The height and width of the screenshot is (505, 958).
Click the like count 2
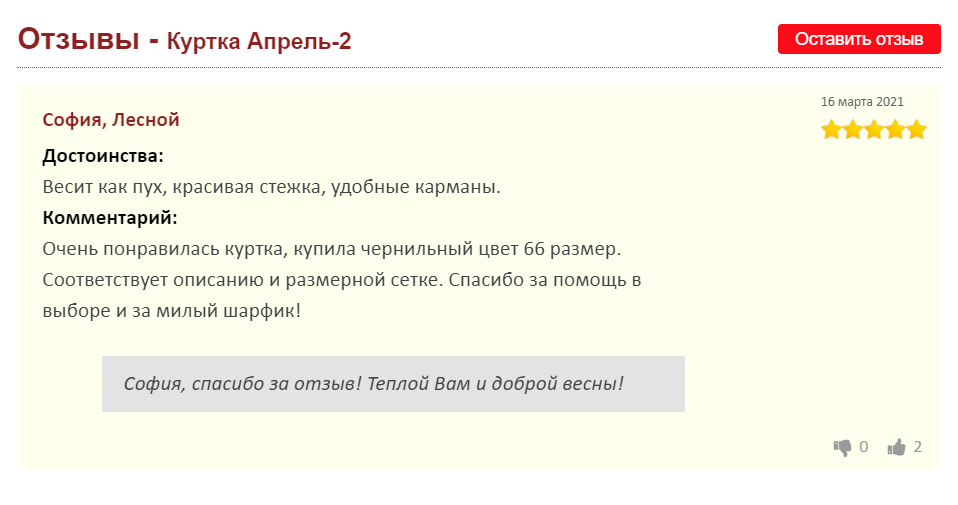tap(918, 447)
